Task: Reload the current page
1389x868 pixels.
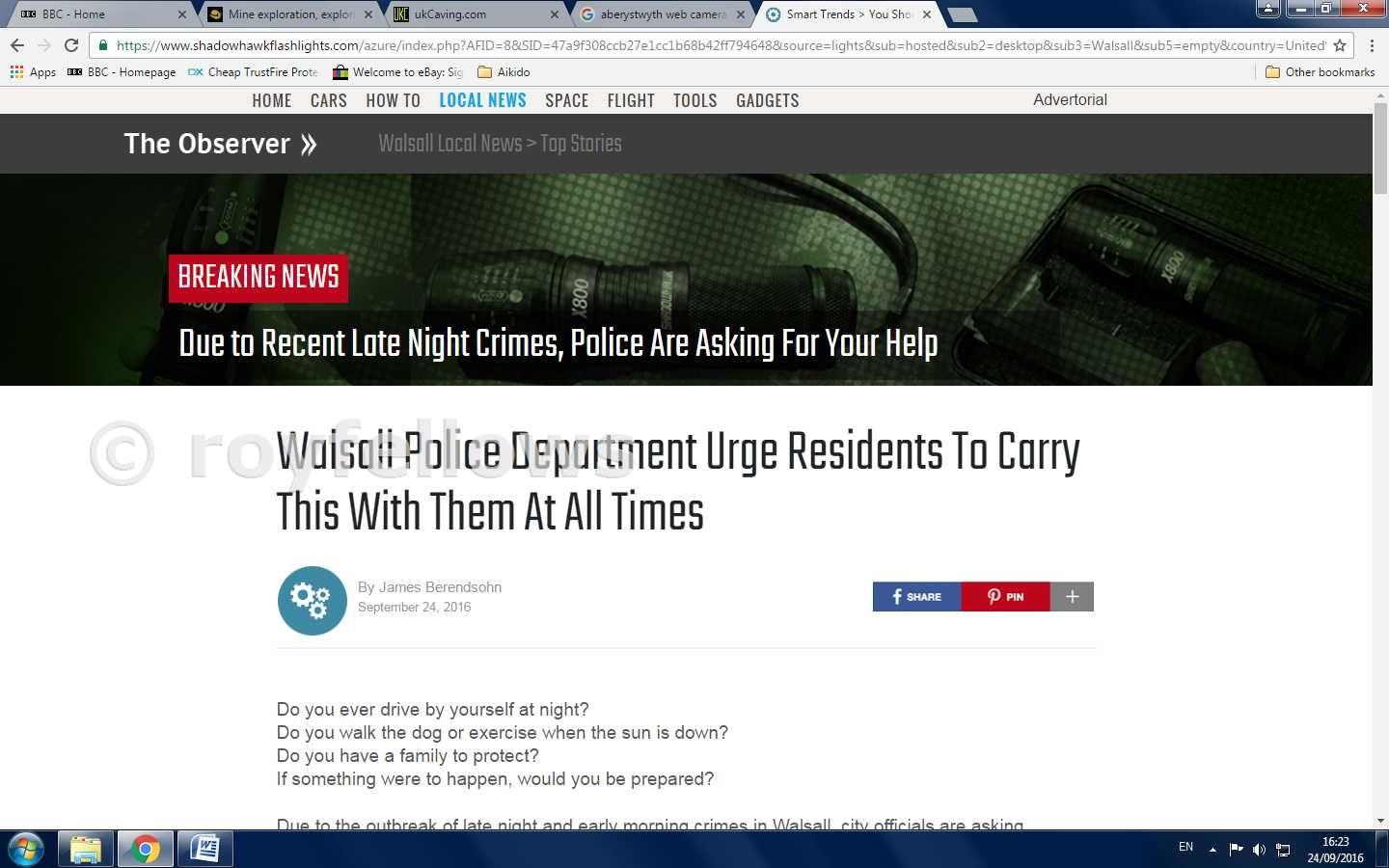Action: click(71, 45)
